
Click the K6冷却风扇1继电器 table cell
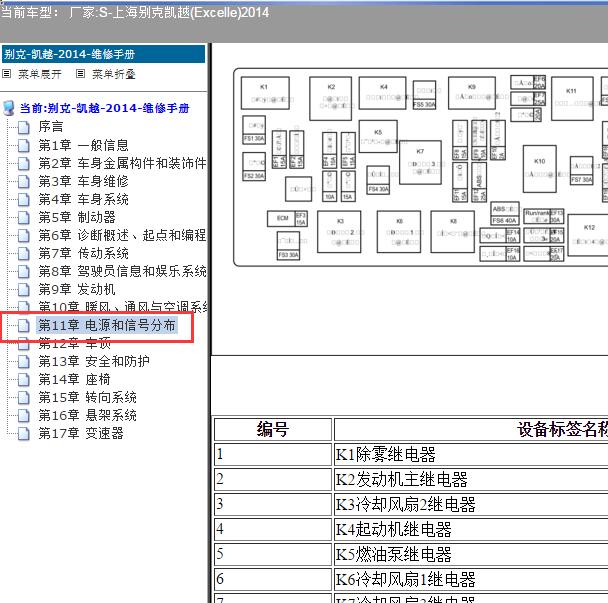tap(471, 579)
